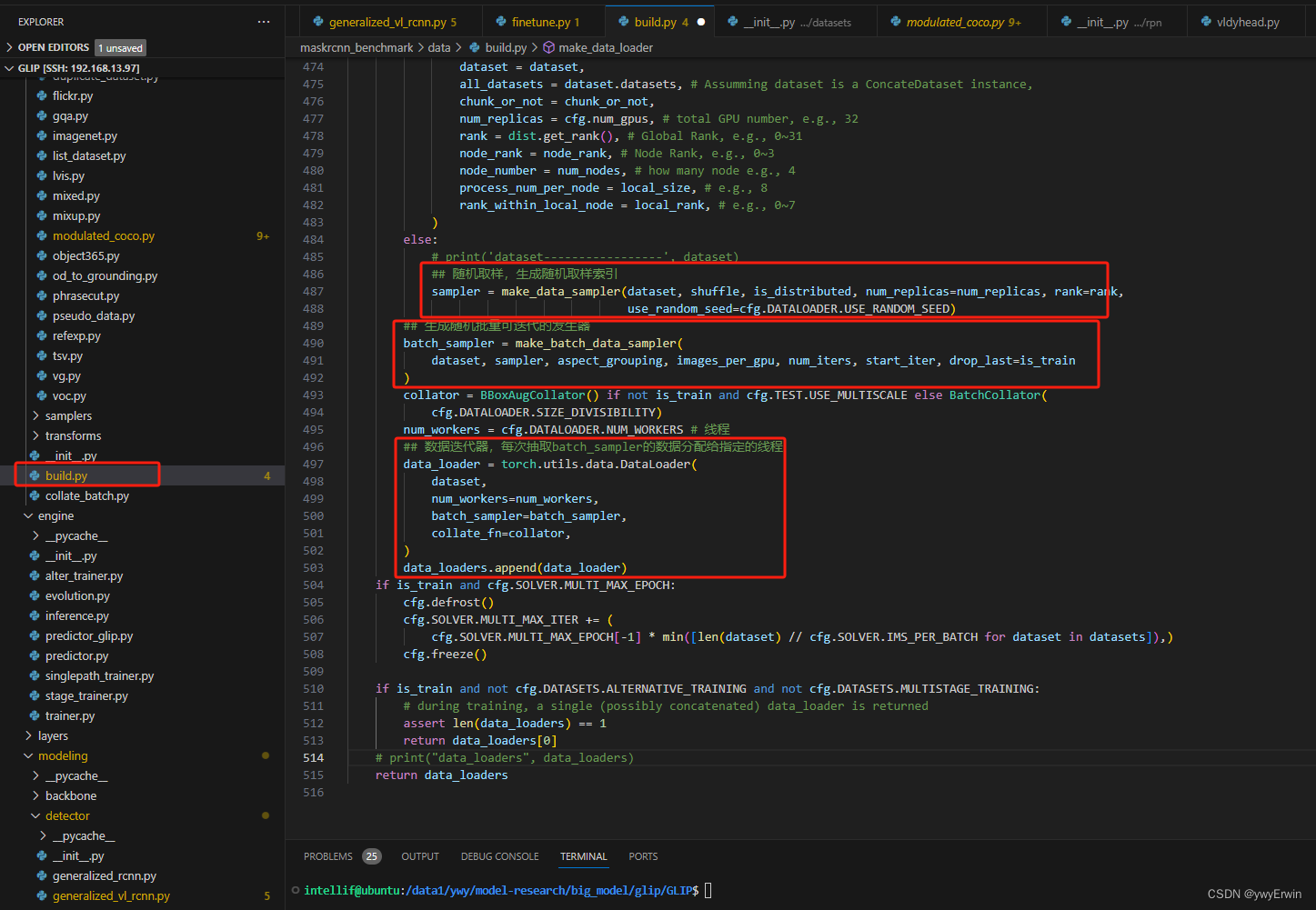Open pseudo_data.py file

point(142,315)
